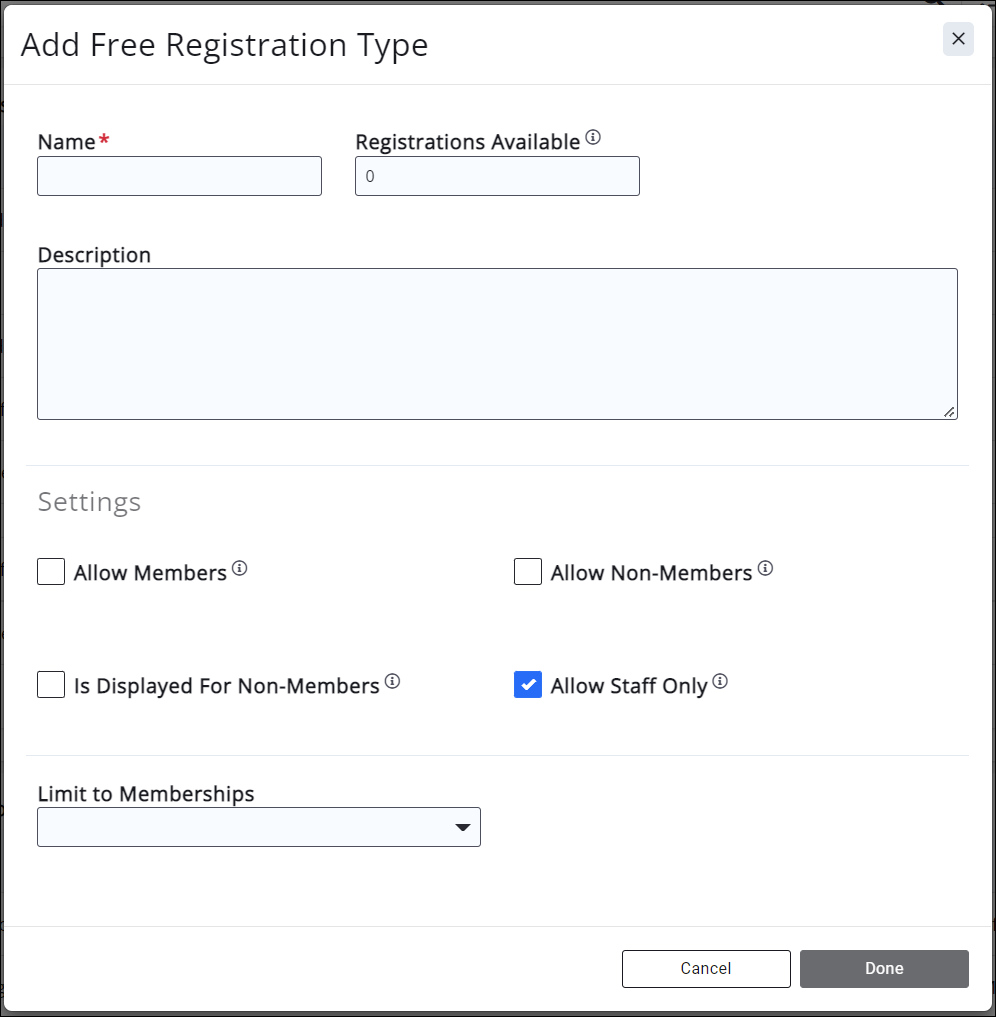The width and height of the screenshot is (996, 1017).
Task: View info tooltip for Allow Staff Only
Action: (x=720, y=679)
